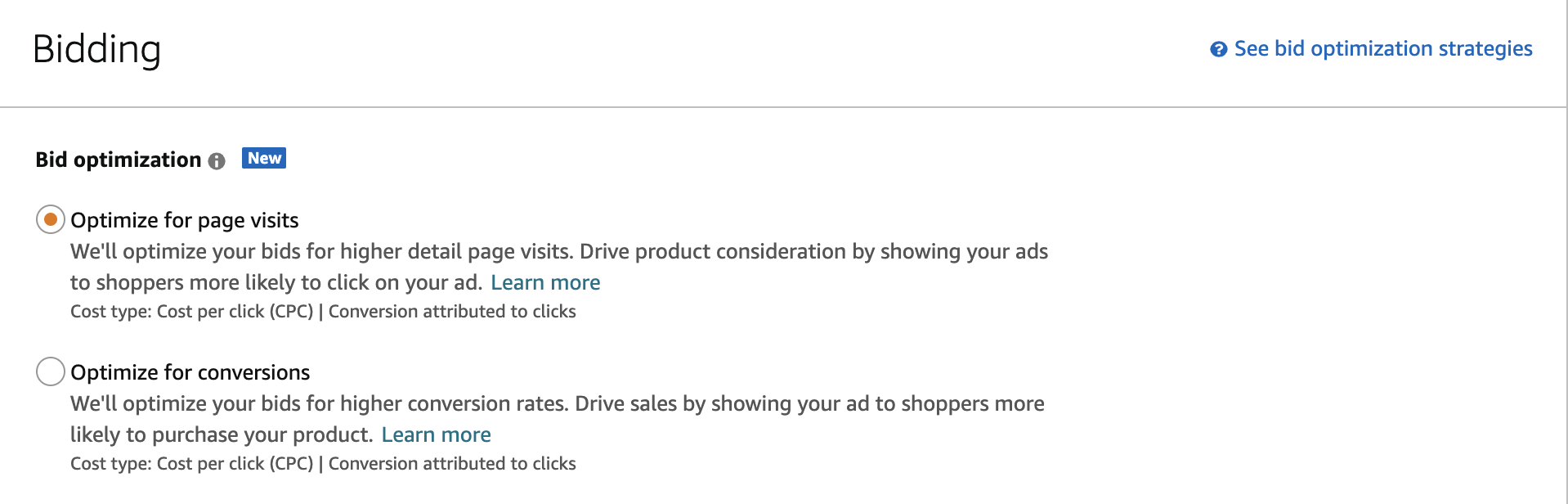The width and height of the screenshot is (1568, 504).
Task: Click the Bidding section heading
Action: 96,50
